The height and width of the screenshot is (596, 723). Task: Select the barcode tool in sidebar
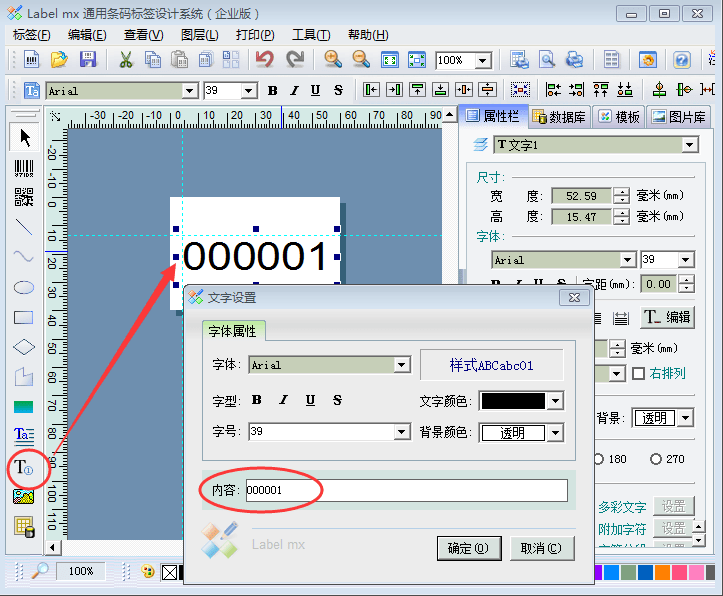pos(24,169)
